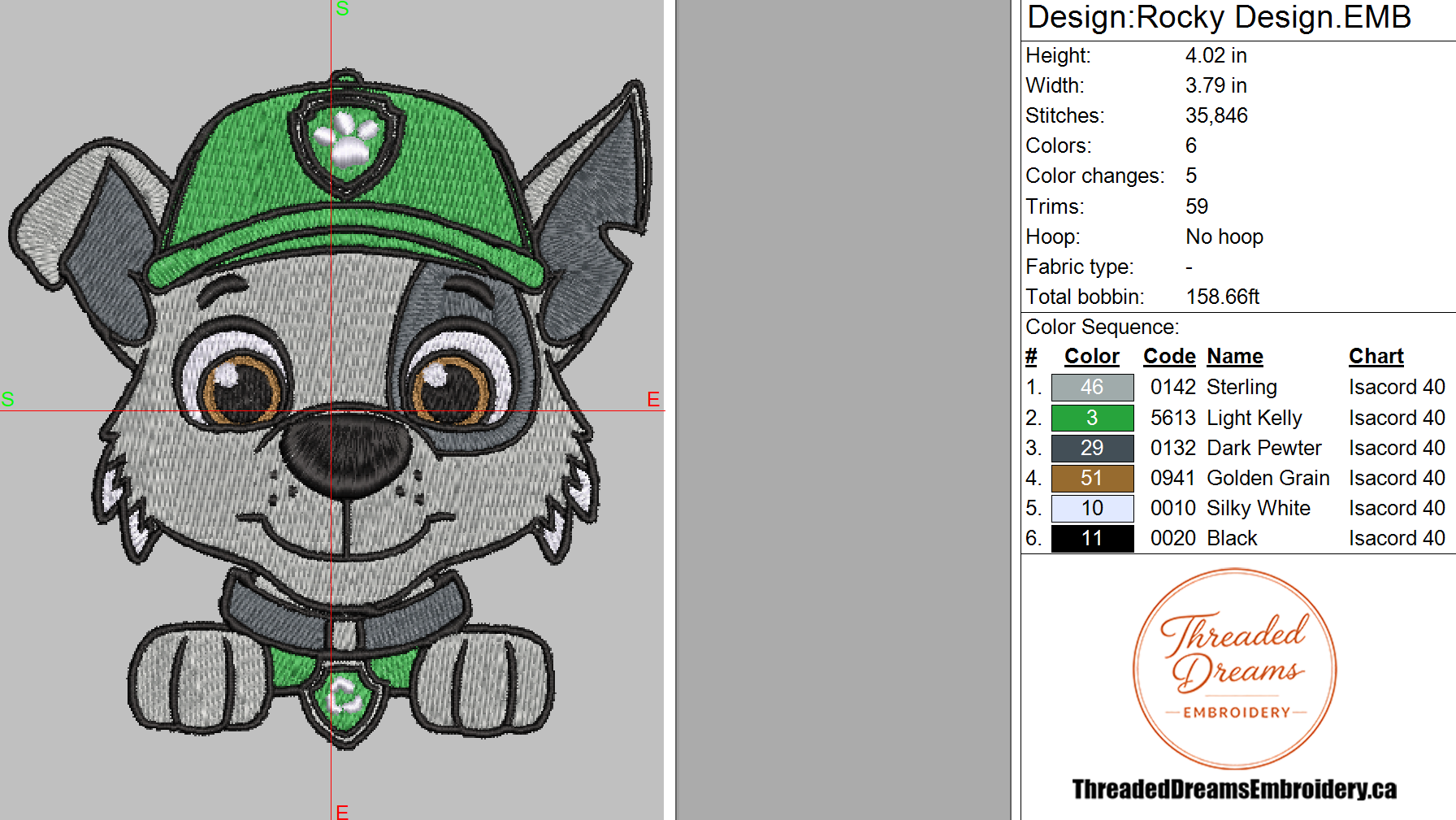Click the Height value 4.02 in
This screenshot has height=820, width=1456.
[1215, 55]
